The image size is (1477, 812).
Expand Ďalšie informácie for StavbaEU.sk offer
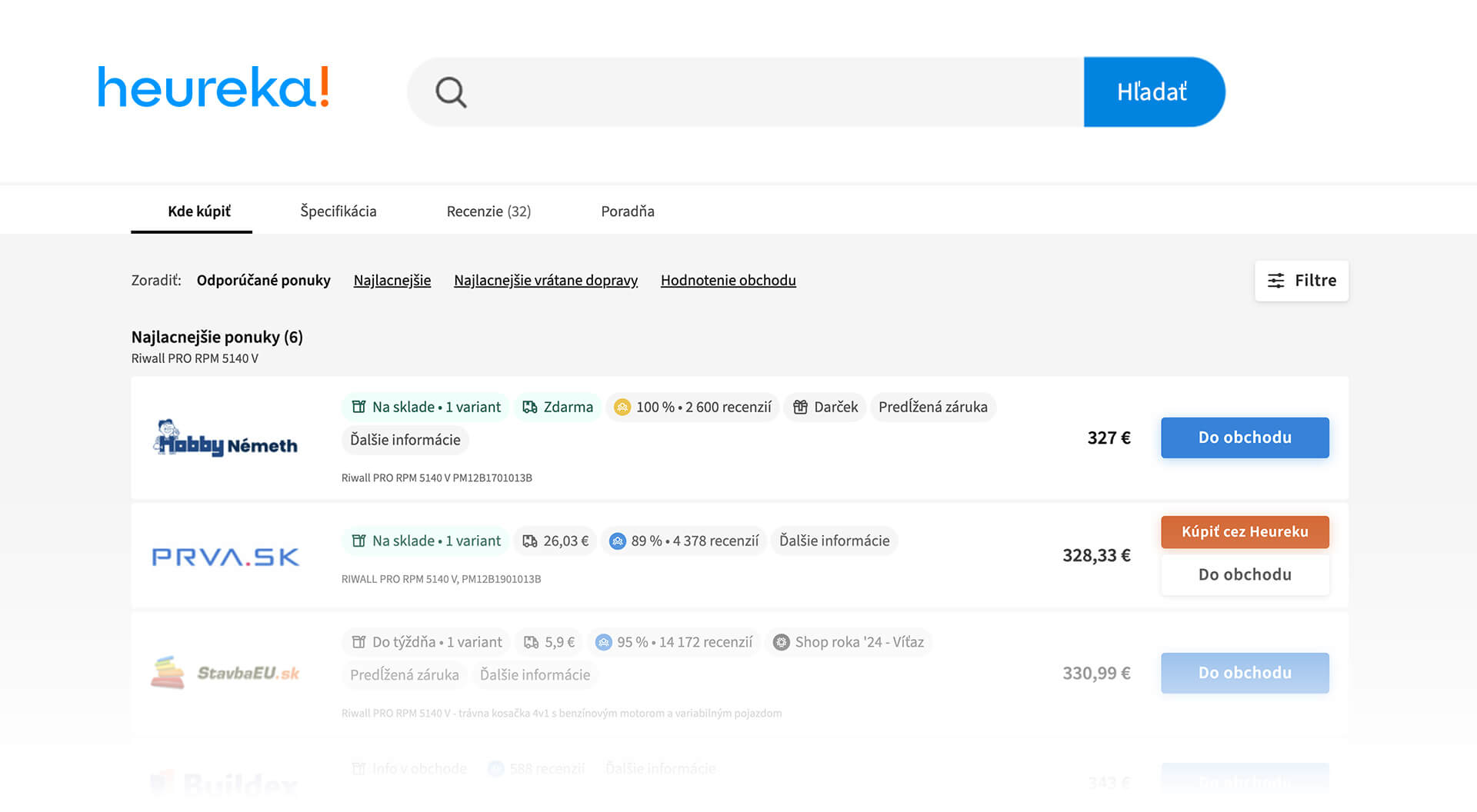[x=535, y=675]
